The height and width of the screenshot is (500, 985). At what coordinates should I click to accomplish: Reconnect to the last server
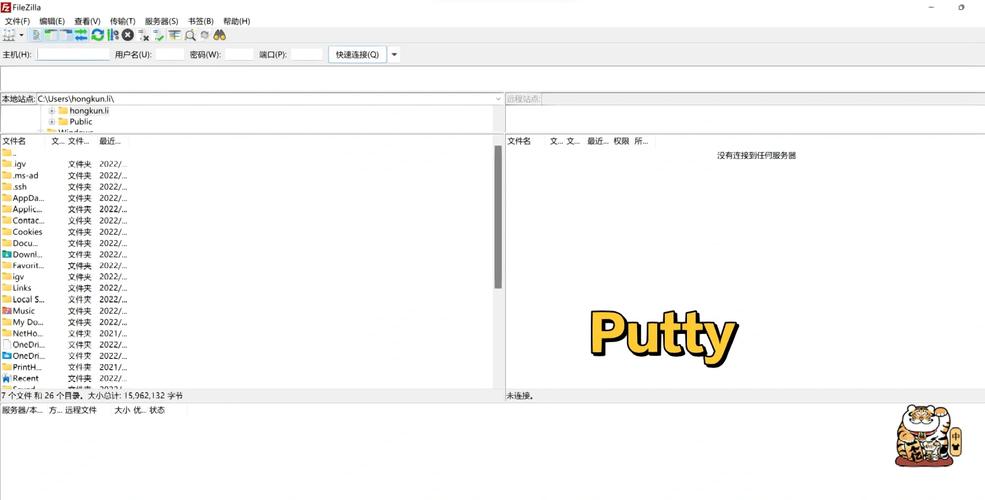coord(158,35)
